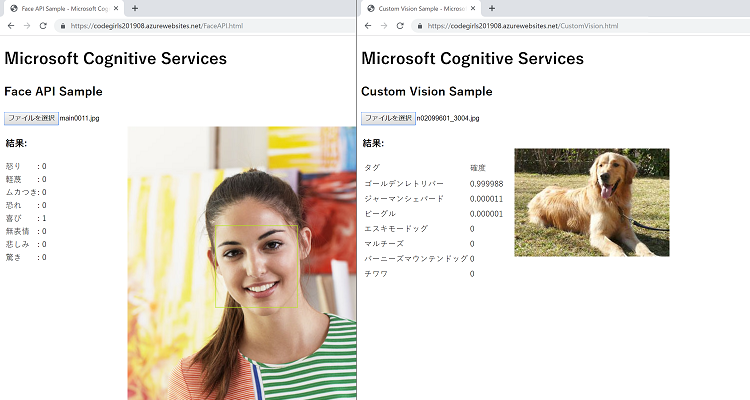Click the main0011.jpg file name
750x400 pixels.
coord(79,118)
